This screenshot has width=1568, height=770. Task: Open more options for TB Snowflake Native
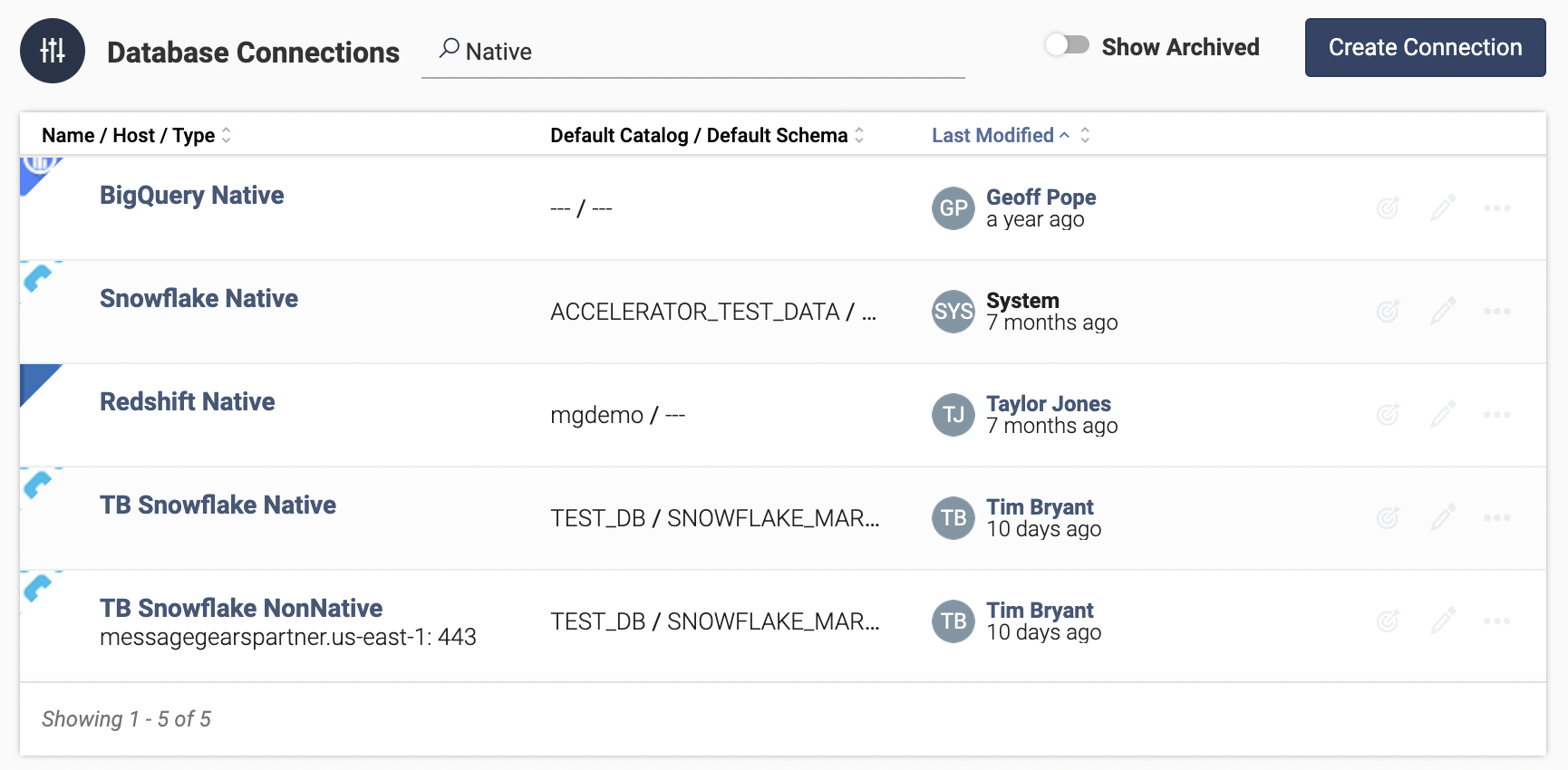1497,518
